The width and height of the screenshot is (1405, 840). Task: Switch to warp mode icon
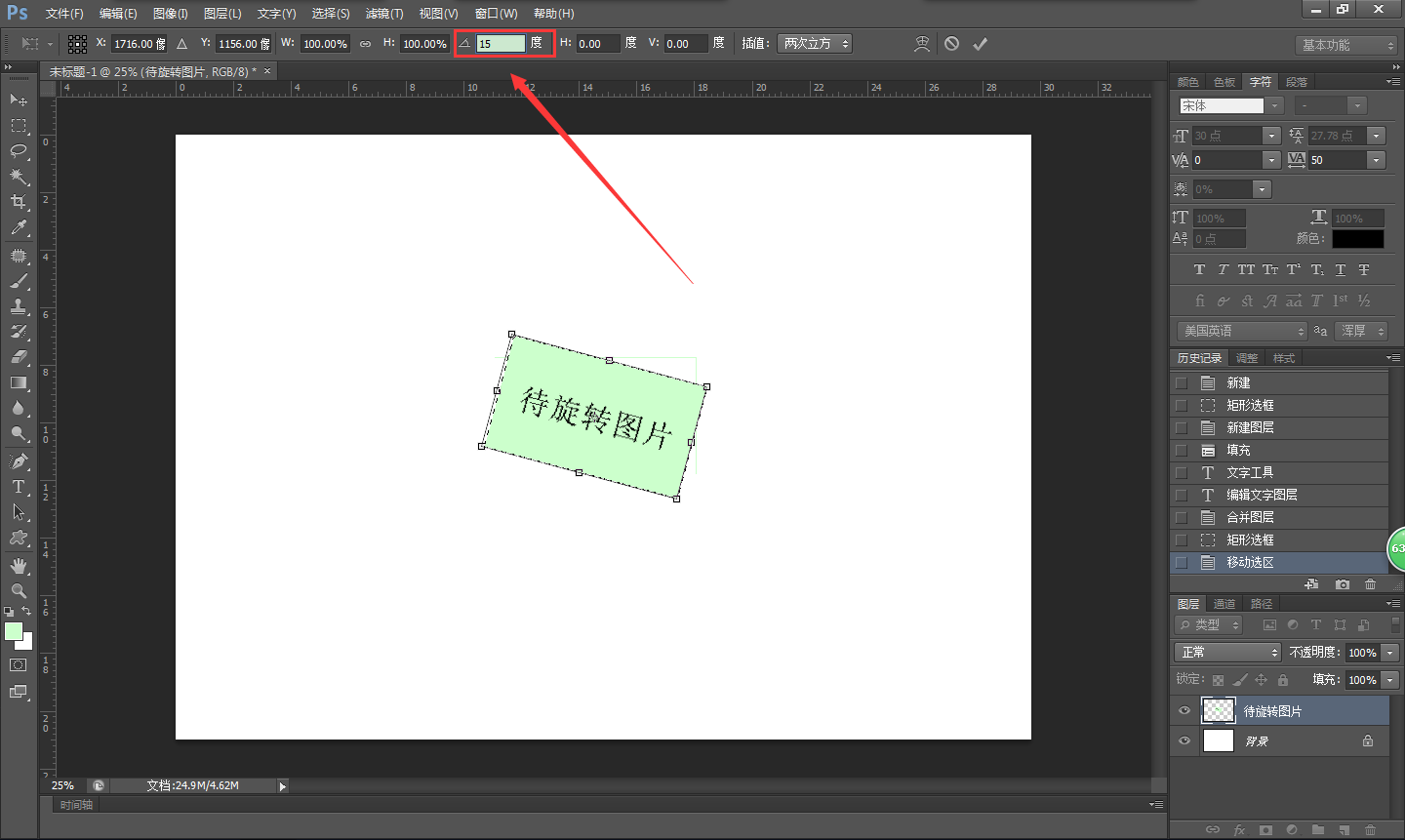pos(921,44)
